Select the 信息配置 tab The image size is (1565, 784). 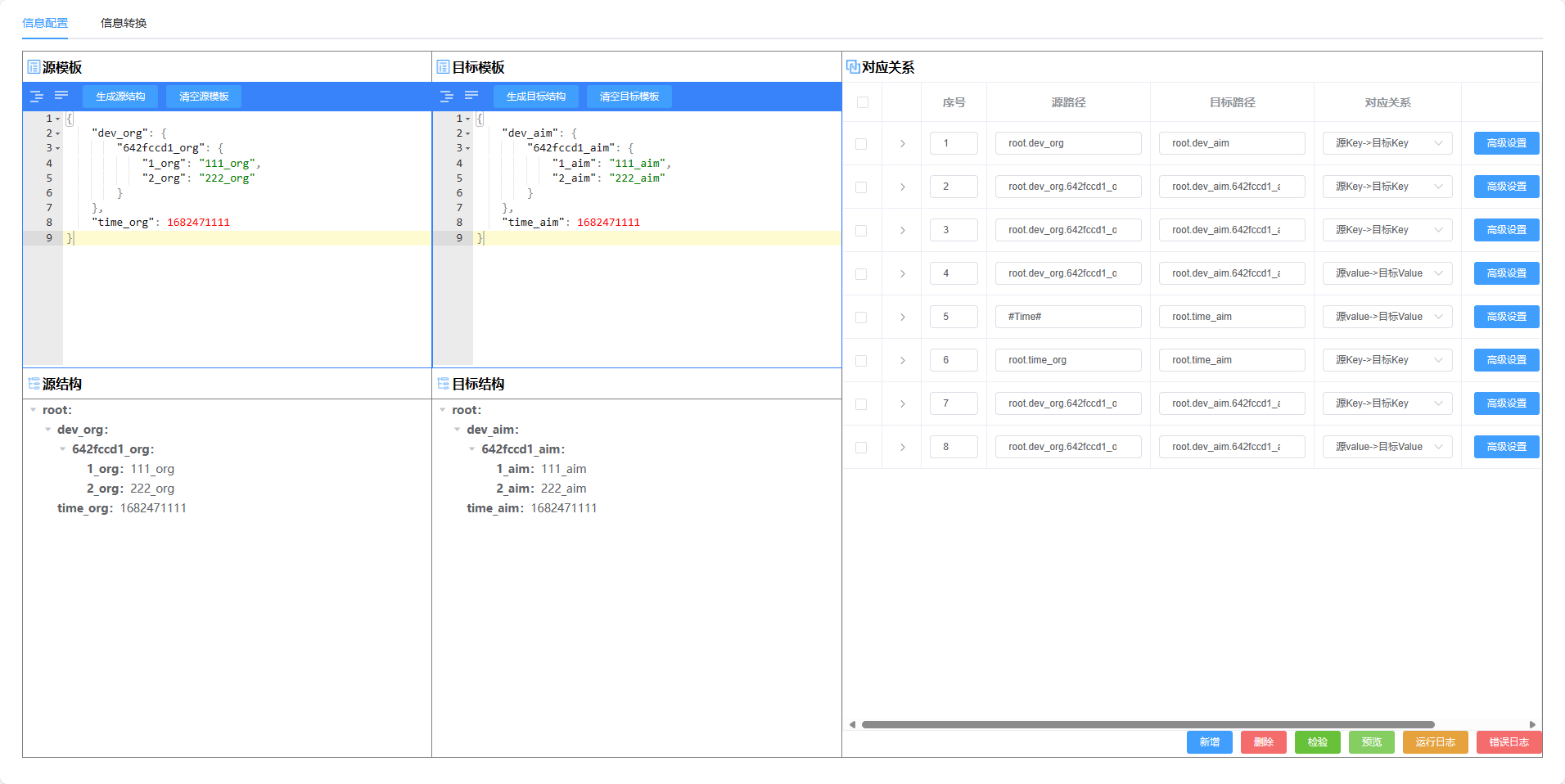pyautogui.click(x=45, y=23)
